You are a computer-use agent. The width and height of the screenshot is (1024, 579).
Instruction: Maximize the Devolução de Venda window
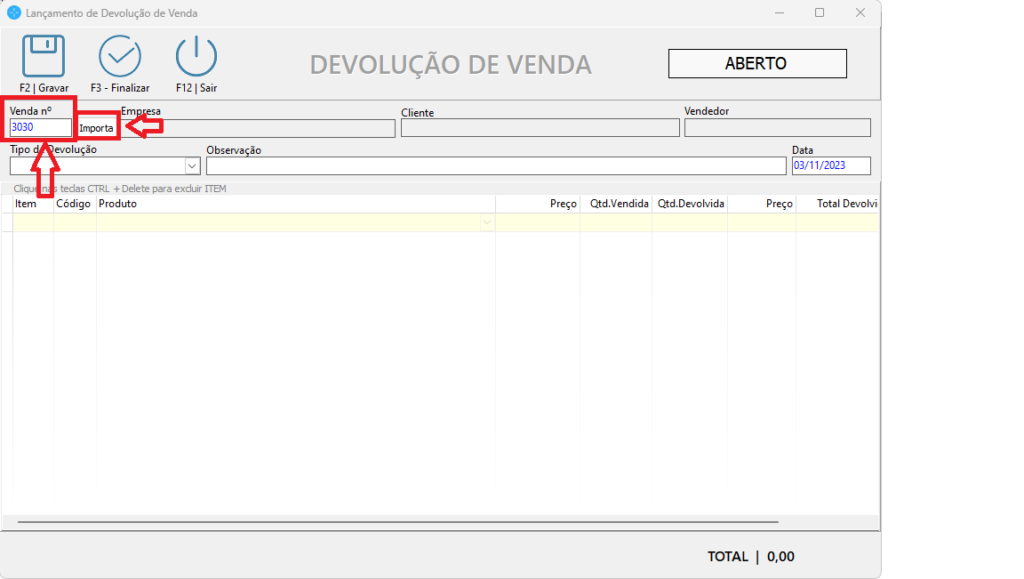[819, 13]
